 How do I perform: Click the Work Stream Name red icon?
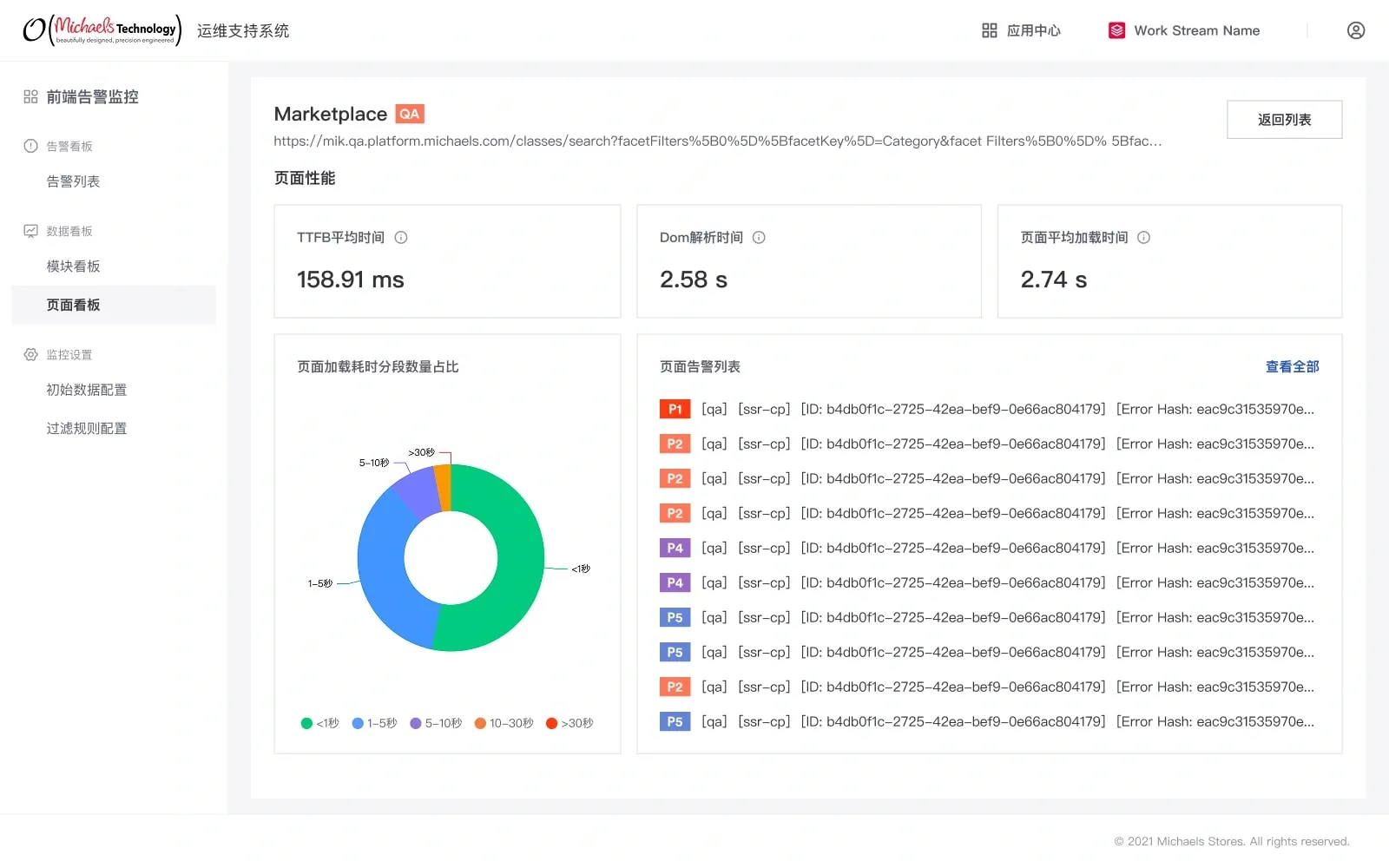click(1116, 30)
